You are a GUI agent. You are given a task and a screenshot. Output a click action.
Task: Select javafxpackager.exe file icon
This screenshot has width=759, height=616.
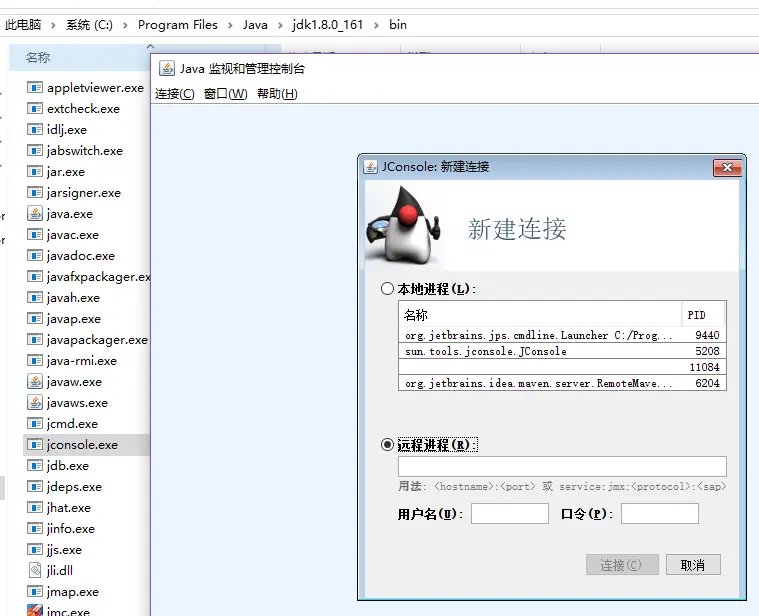[x=35, y=277]
